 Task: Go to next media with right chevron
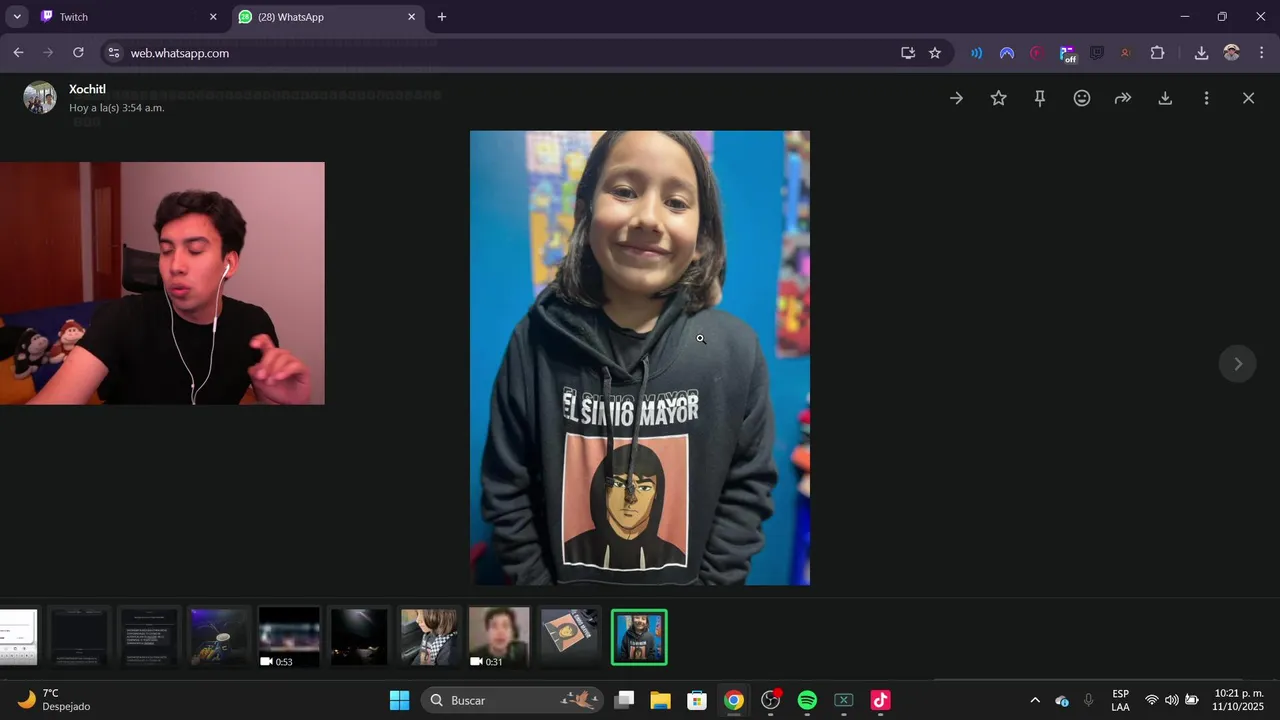tap(1237, 364)
